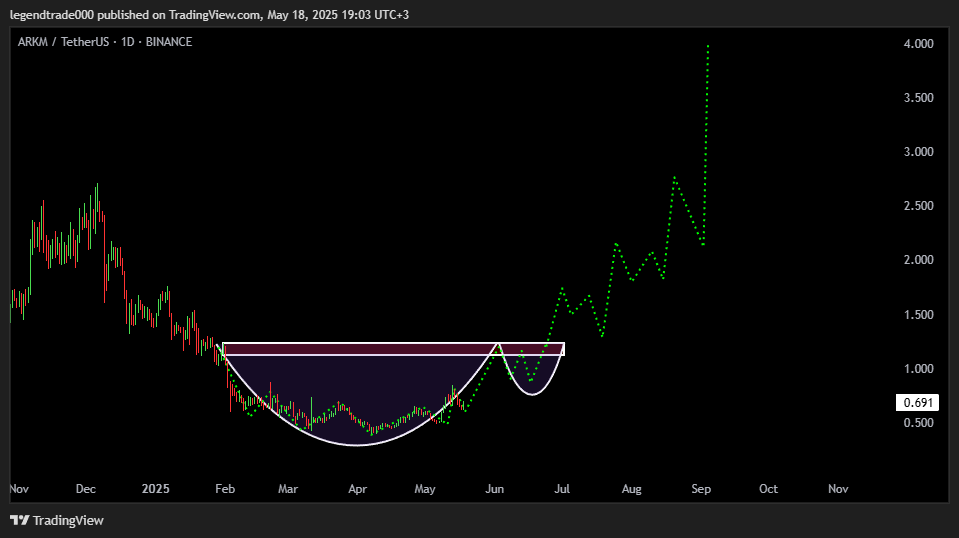Click the 'Apr' label on the time axis
Viewport: 959px width, 538px height.
point(357,488)
